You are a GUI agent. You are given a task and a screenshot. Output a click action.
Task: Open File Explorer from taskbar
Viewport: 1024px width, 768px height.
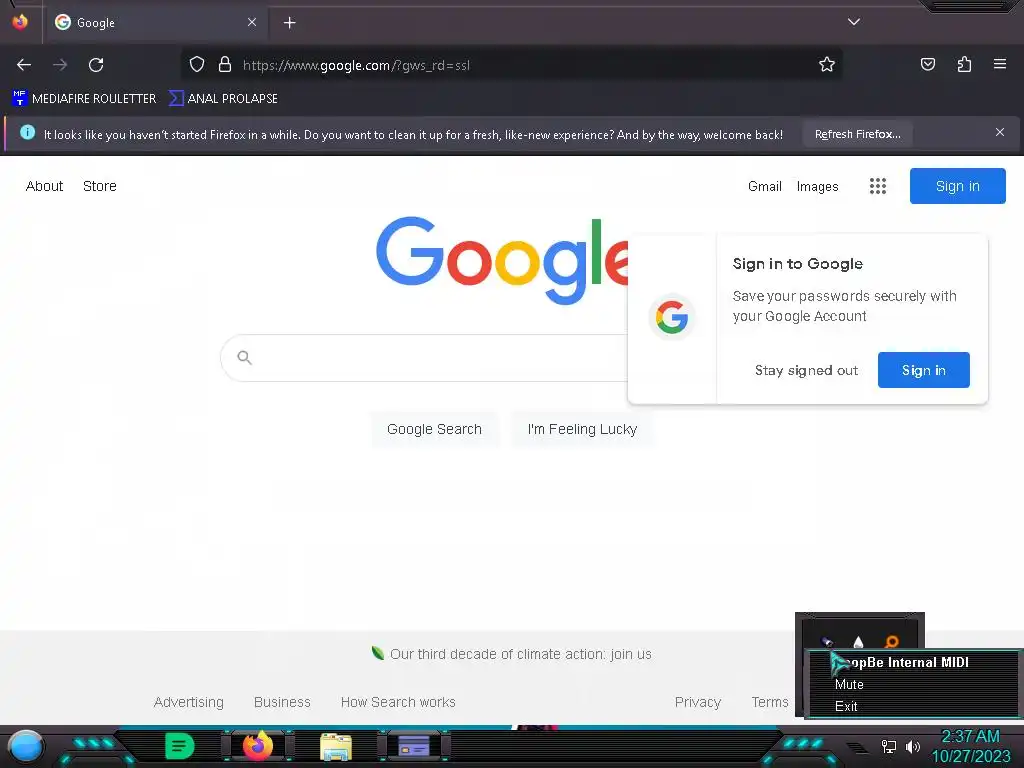(336, 746)
